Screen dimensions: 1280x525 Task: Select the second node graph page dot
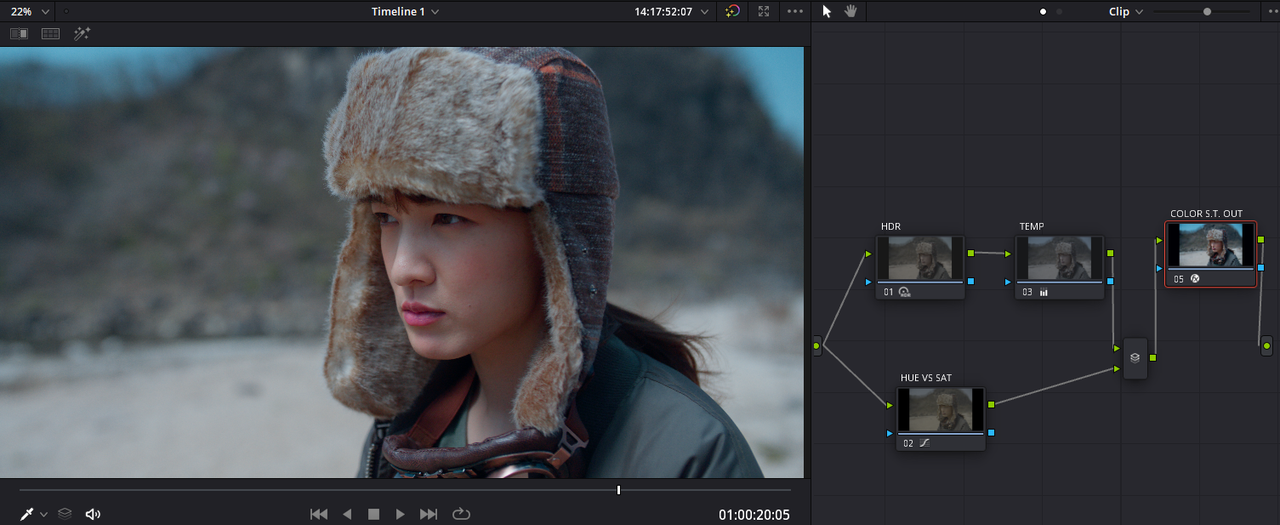click(x=1060, y=12)
